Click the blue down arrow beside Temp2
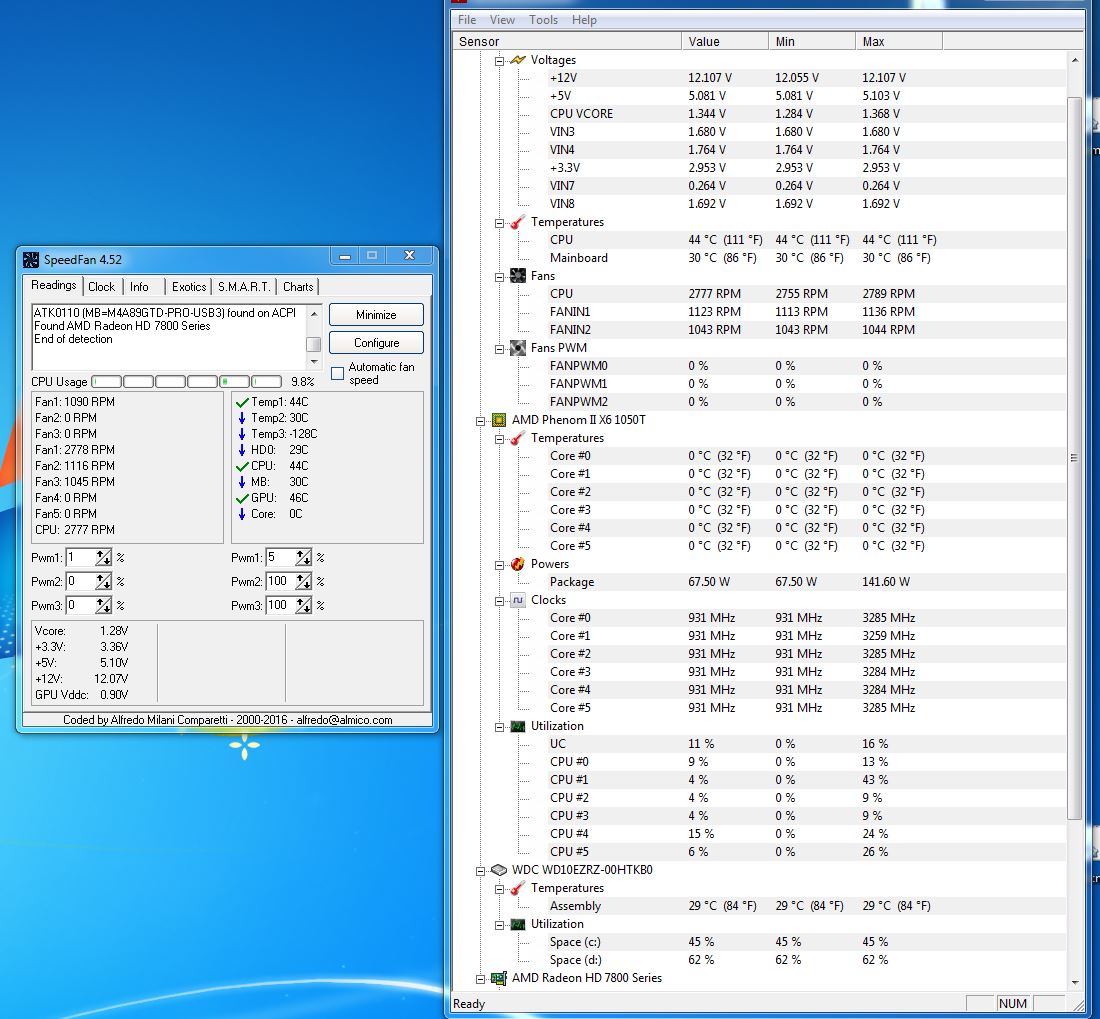 (242, 418)
